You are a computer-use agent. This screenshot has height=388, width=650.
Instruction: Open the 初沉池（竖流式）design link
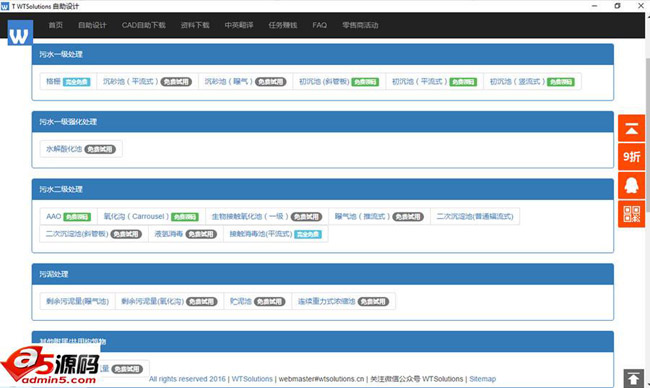[x=532, y=82]
